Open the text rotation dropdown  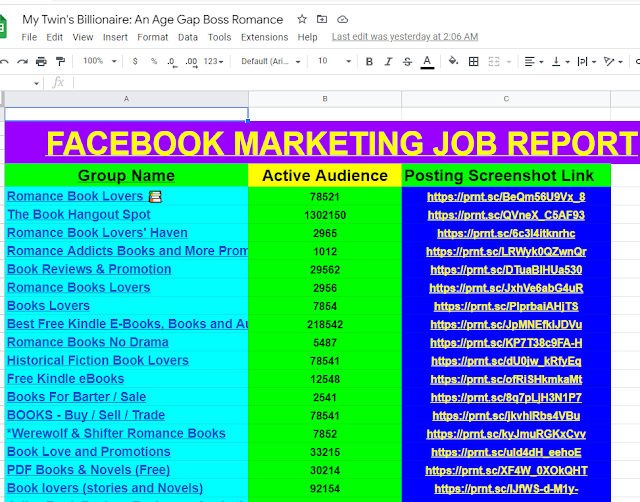point(613,62)
